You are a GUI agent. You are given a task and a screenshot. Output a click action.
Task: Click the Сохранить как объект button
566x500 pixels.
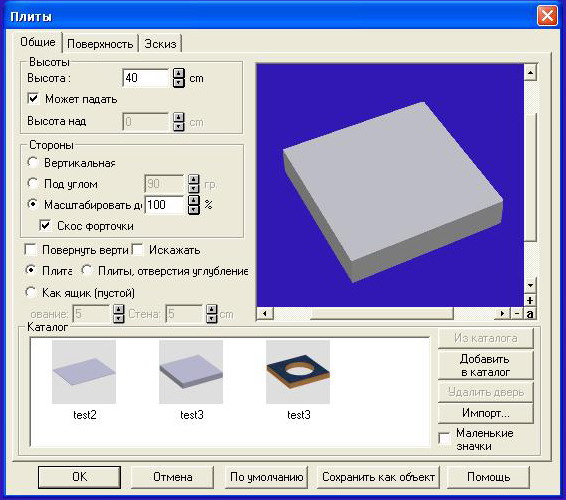click(378, 477)
